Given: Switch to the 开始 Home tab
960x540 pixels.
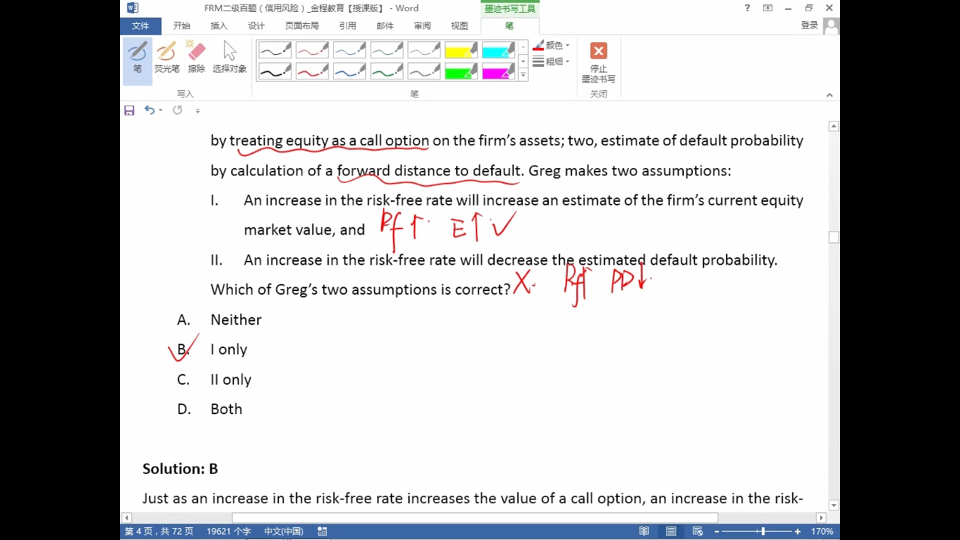Looking at the screenshot, I should 182,26.
